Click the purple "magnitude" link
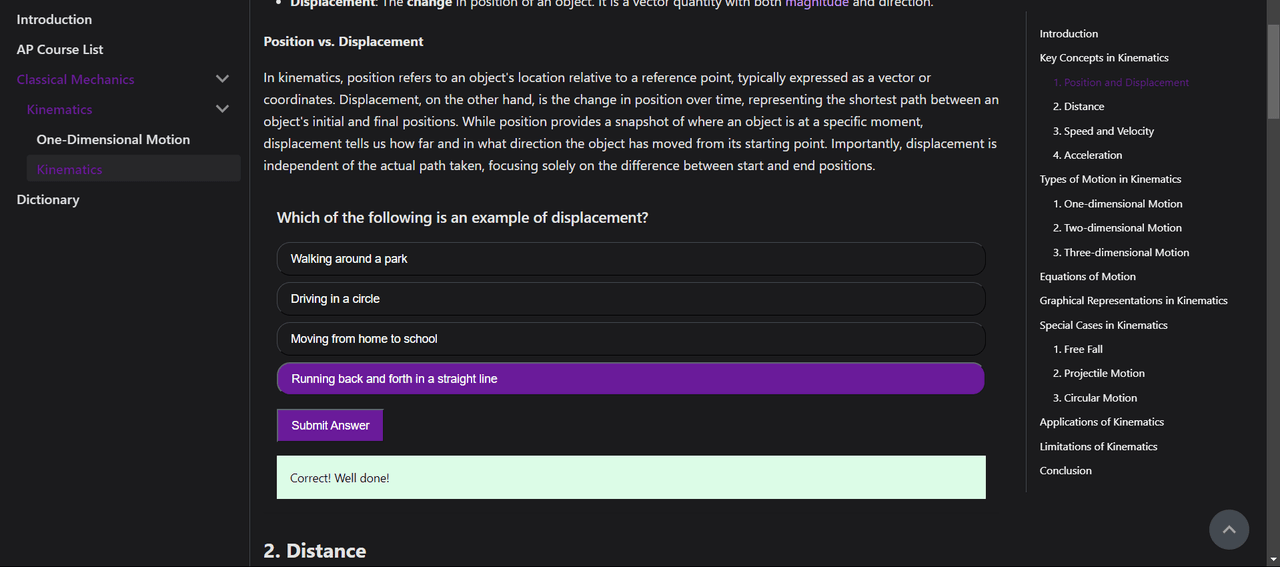The width and height of the screenshot is (1280, 567). (817, 3)
